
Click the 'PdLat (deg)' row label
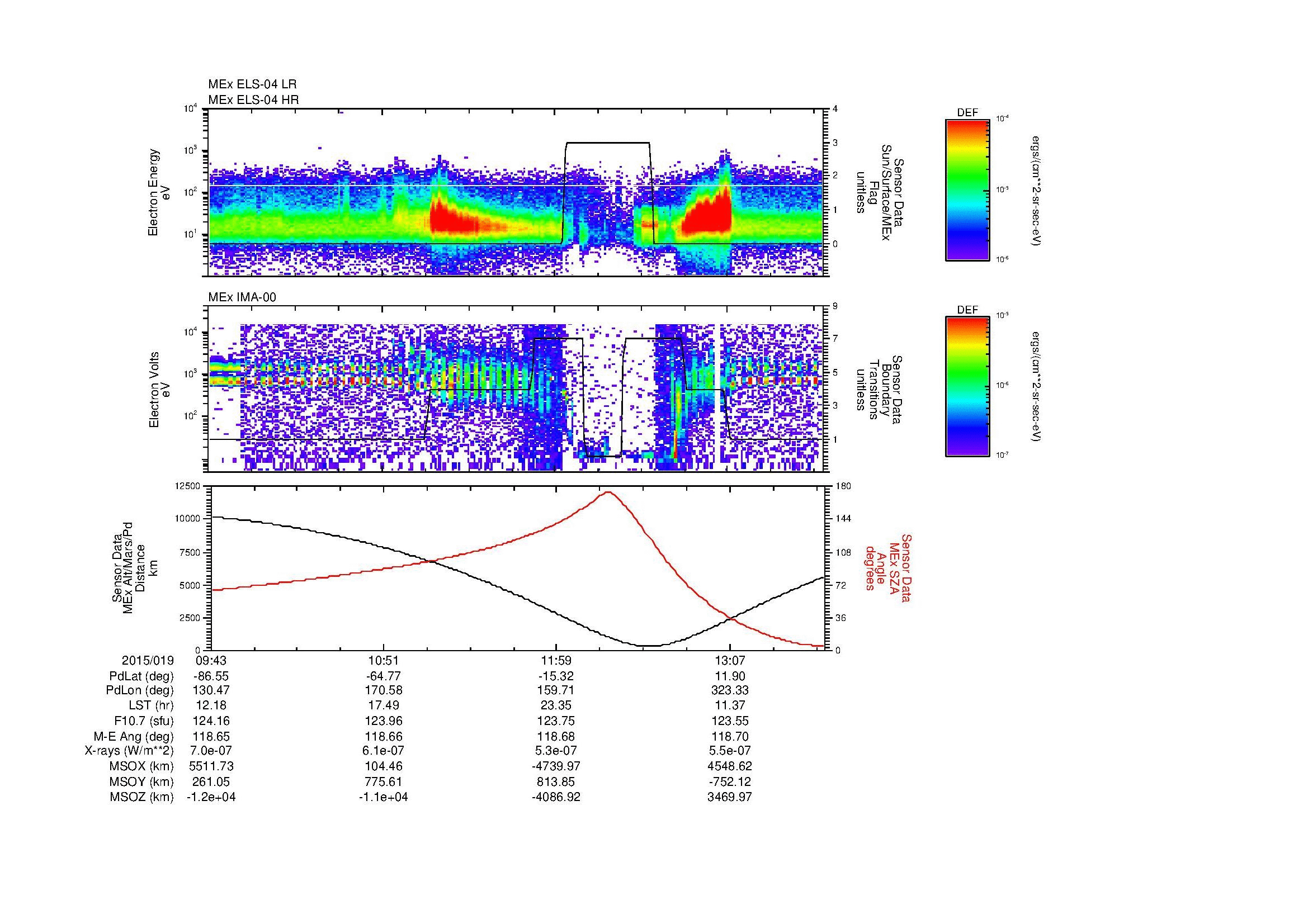141,677
